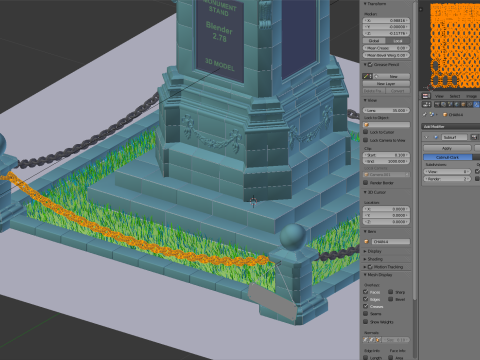Click the Subsurf modifier name field
The height and width of the screenshot is (360, 480).
point(455,137)
